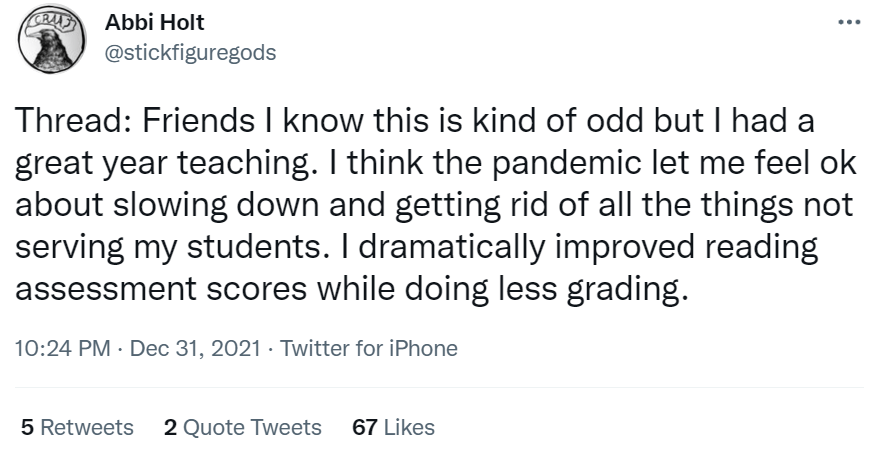Open the tweet's three-dot More menu

point(849,23)
